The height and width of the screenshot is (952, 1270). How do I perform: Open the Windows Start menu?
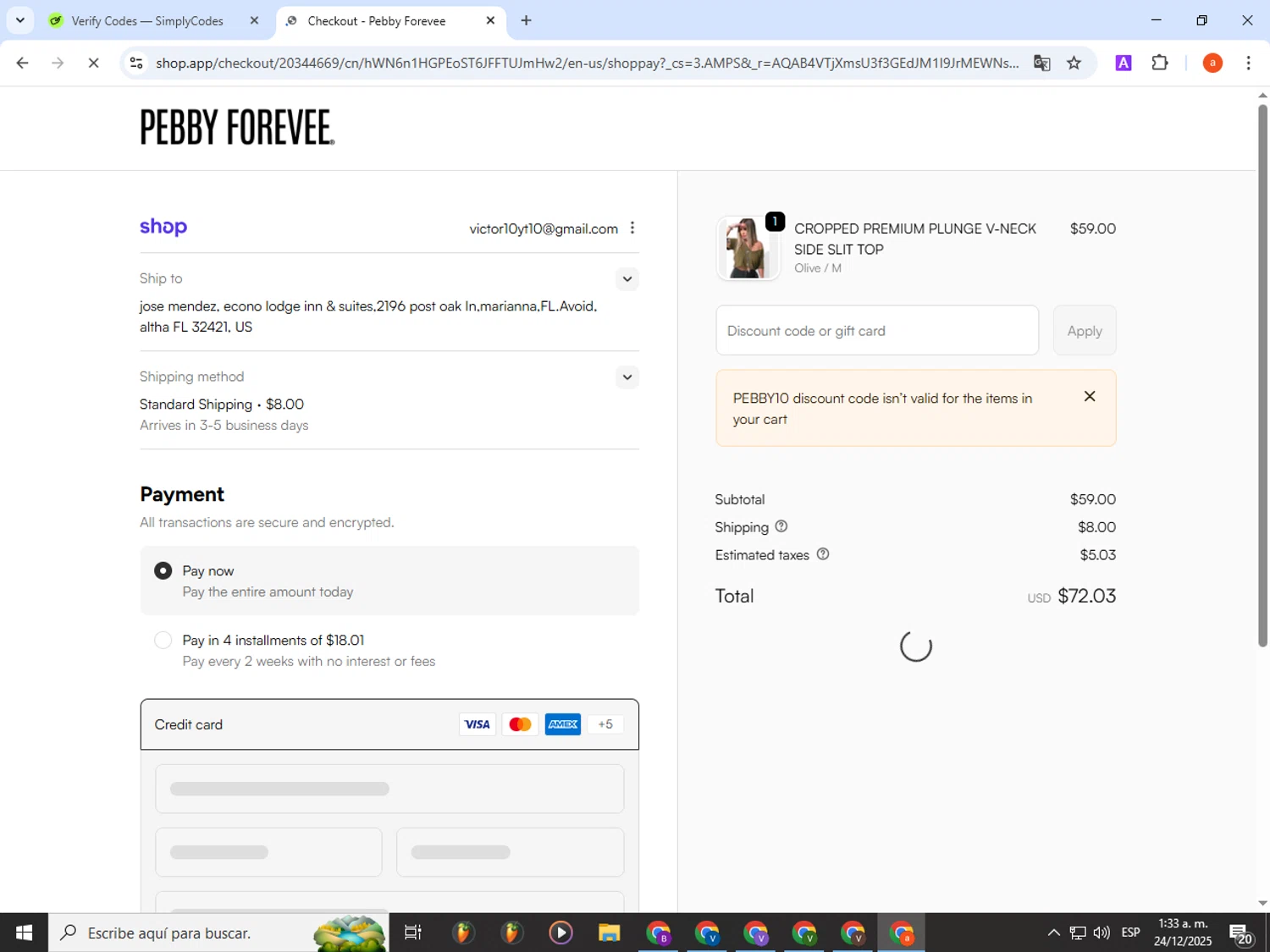[24, 933]
